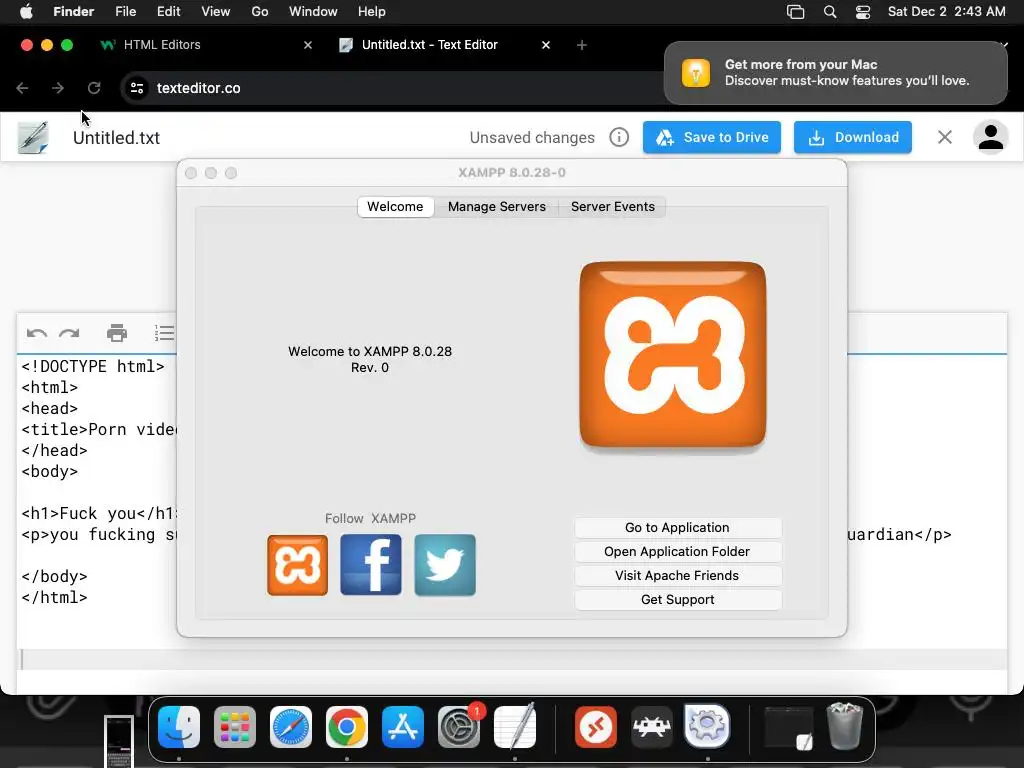Launch Safari from the Dock
The height and width of the screenshot is (768, 1024).
tap(291, 727)
